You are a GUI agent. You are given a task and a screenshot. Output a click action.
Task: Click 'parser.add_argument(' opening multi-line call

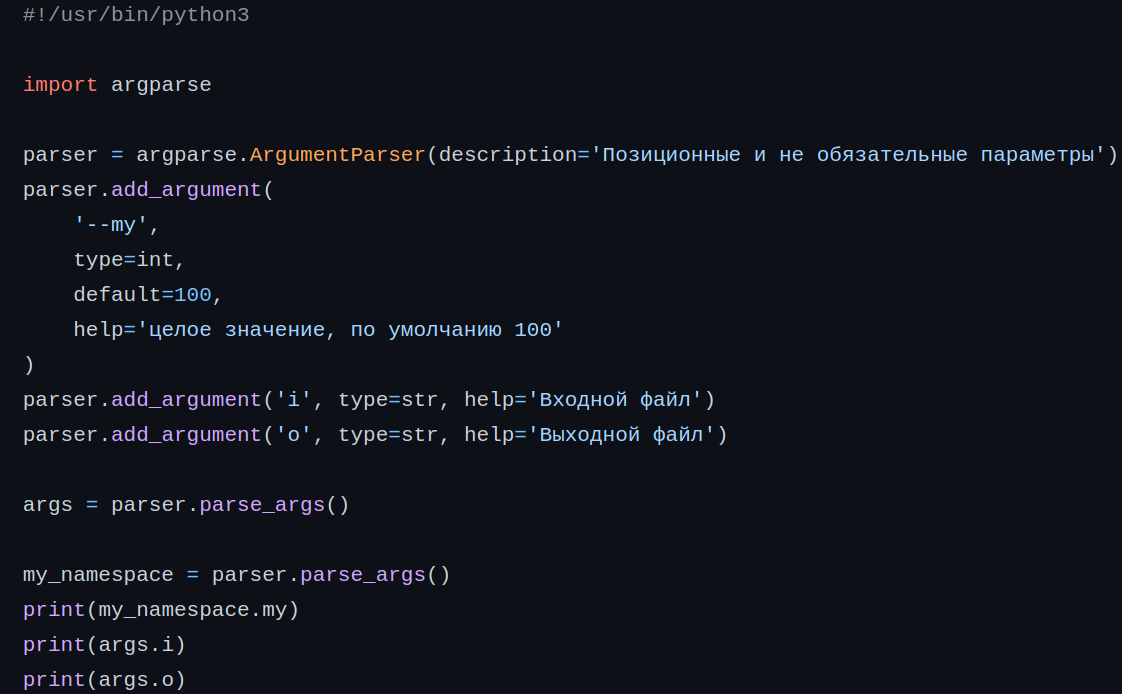coord(148,190)
